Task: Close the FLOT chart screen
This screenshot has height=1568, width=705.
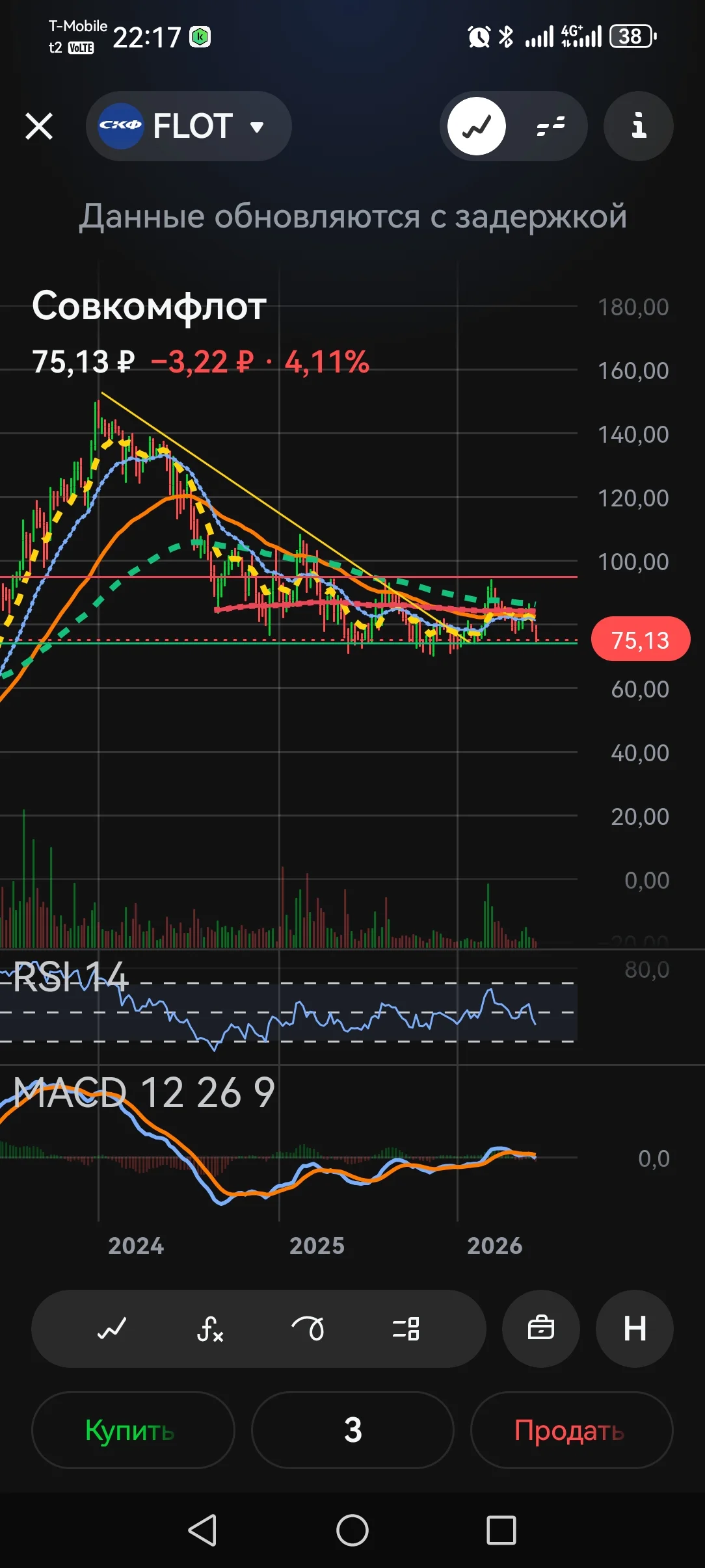Action: (39, 126)
